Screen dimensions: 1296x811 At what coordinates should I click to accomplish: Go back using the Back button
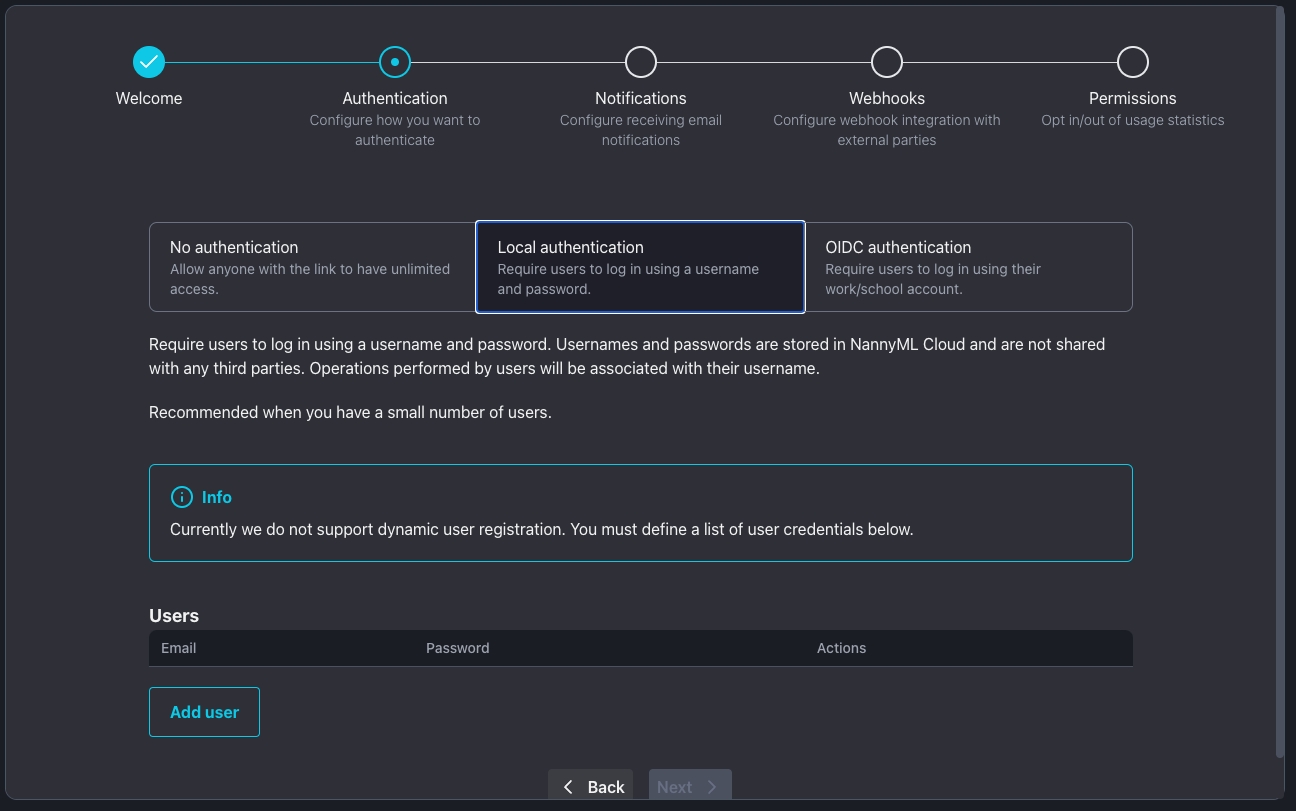point(594,787)
